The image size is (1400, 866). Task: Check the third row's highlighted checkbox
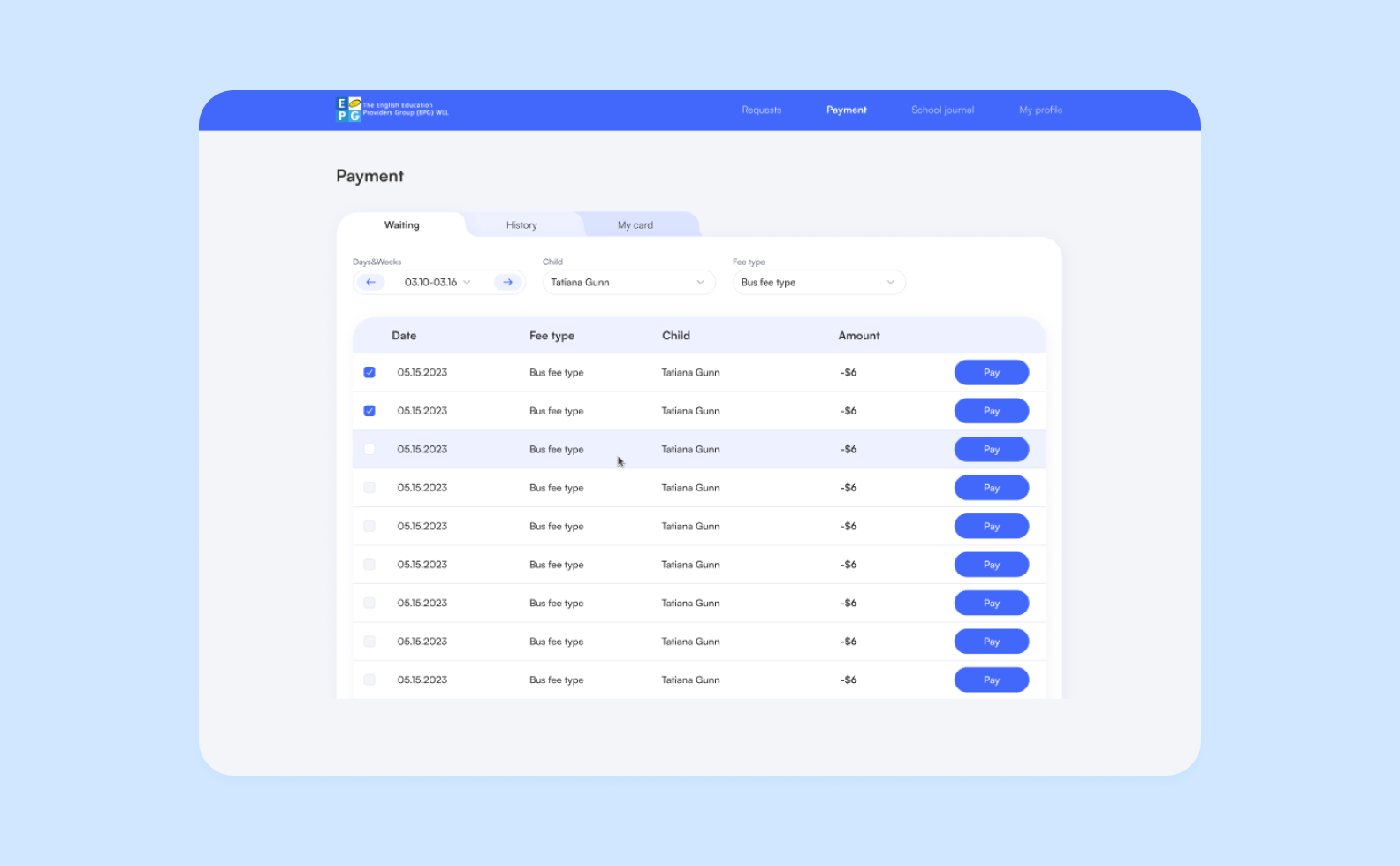[x=369, y=449]
